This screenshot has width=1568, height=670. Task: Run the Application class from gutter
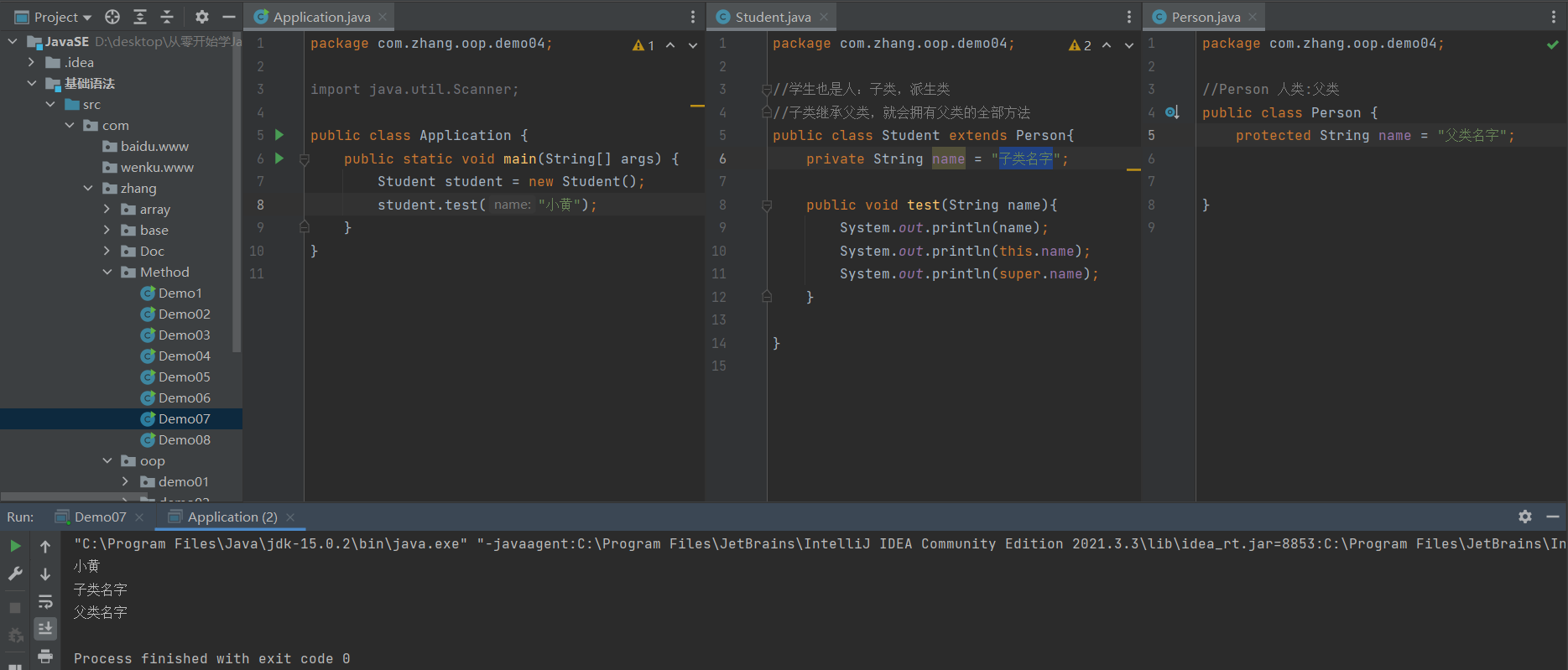279,135
